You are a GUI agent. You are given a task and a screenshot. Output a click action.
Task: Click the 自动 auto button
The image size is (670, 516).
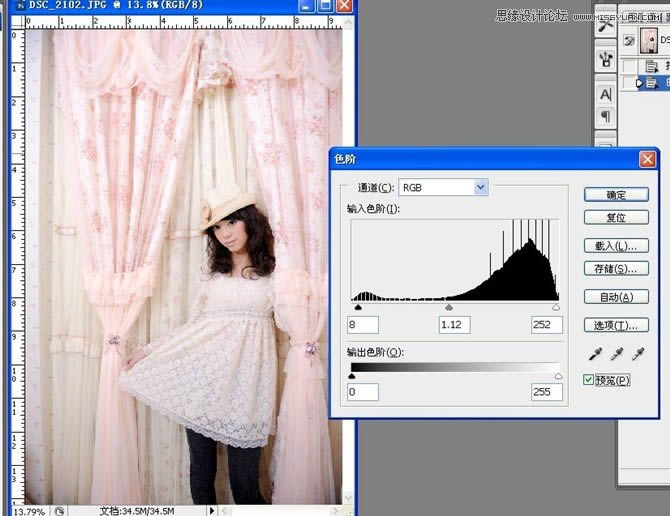[616, 297]
